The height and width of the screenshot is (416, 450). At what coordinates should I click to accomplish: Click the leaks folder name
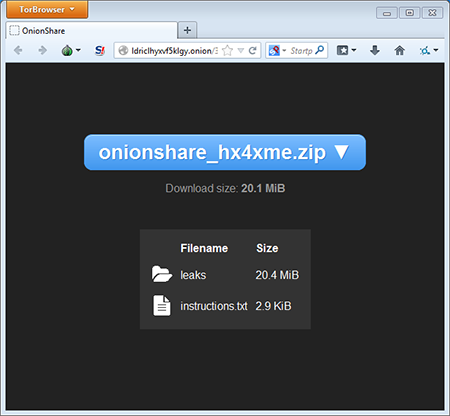pos(193,275)
